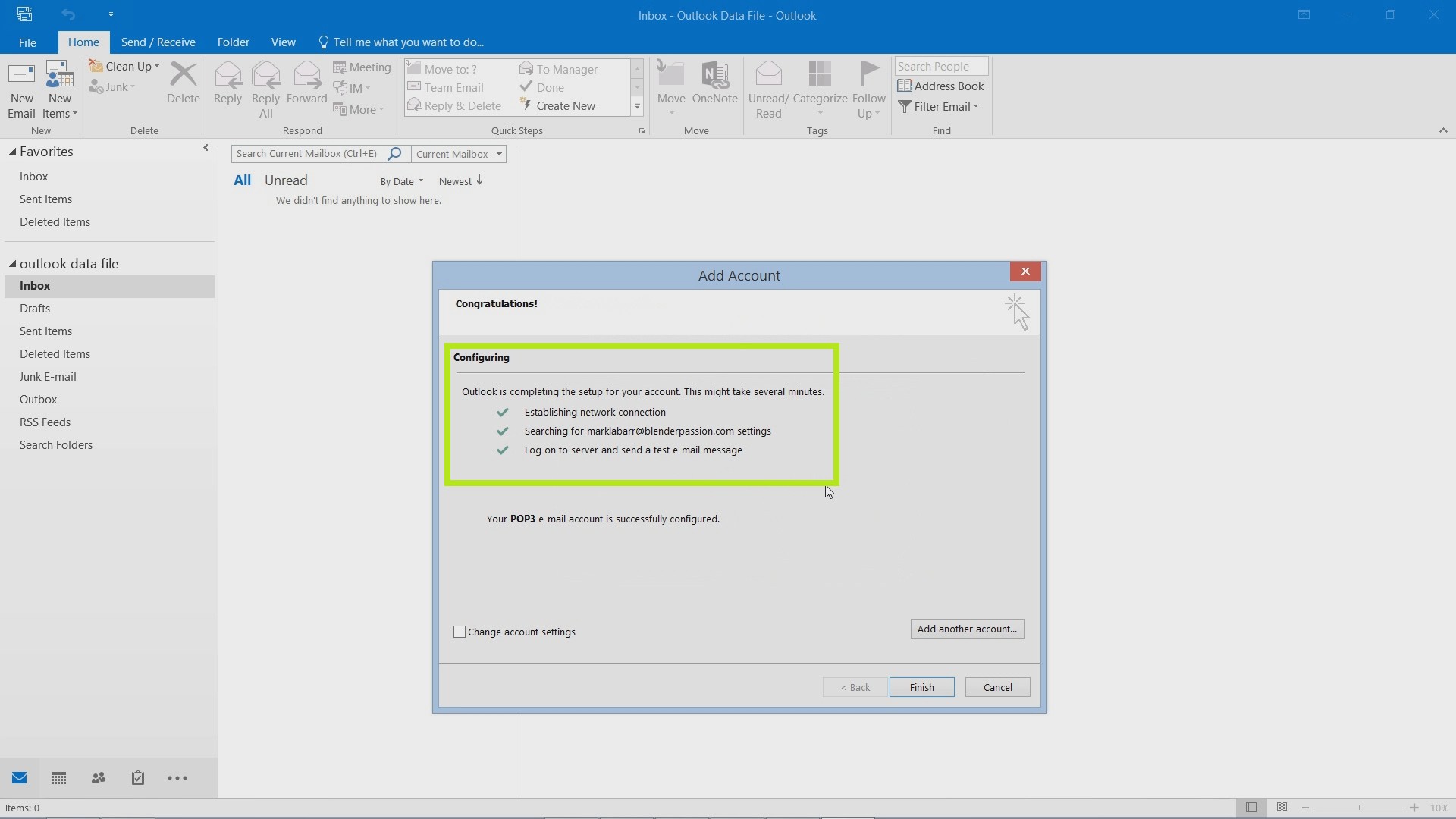Close the Add Account dialog
The height and width of the screenshot is (819, 1456).
coord(1025,271)
